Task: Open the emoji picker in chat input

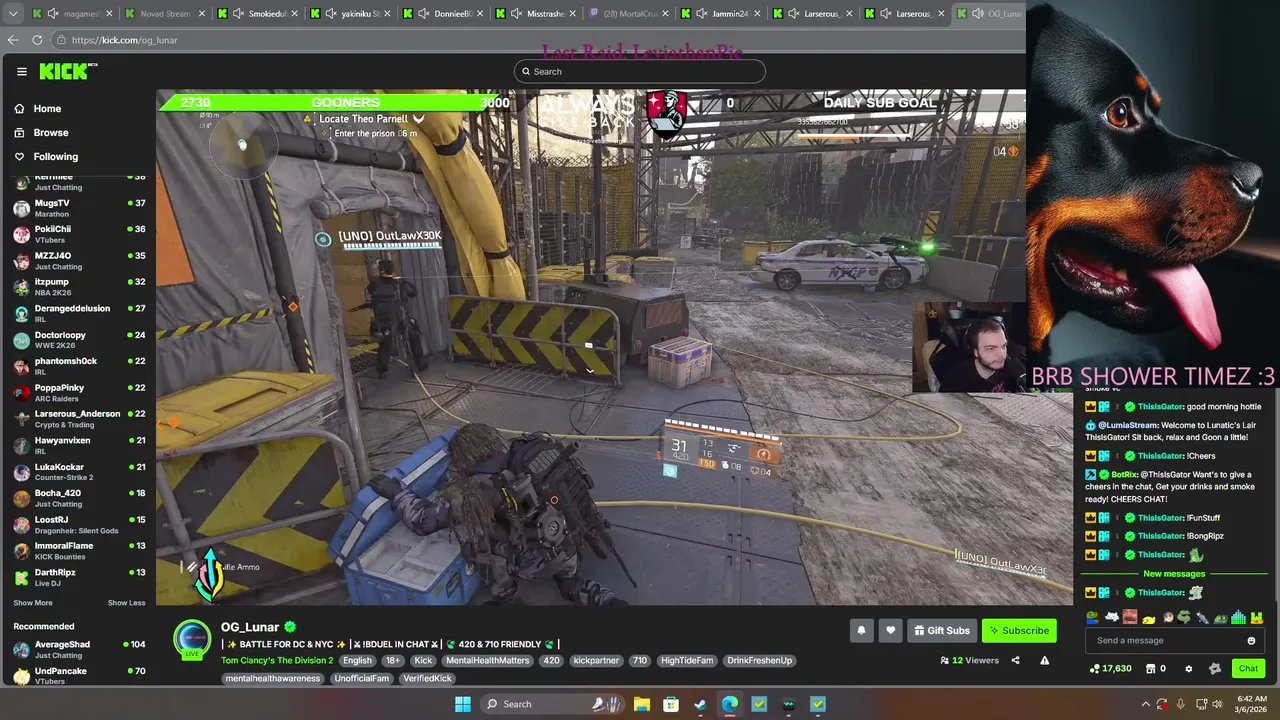Action: 1251,640
